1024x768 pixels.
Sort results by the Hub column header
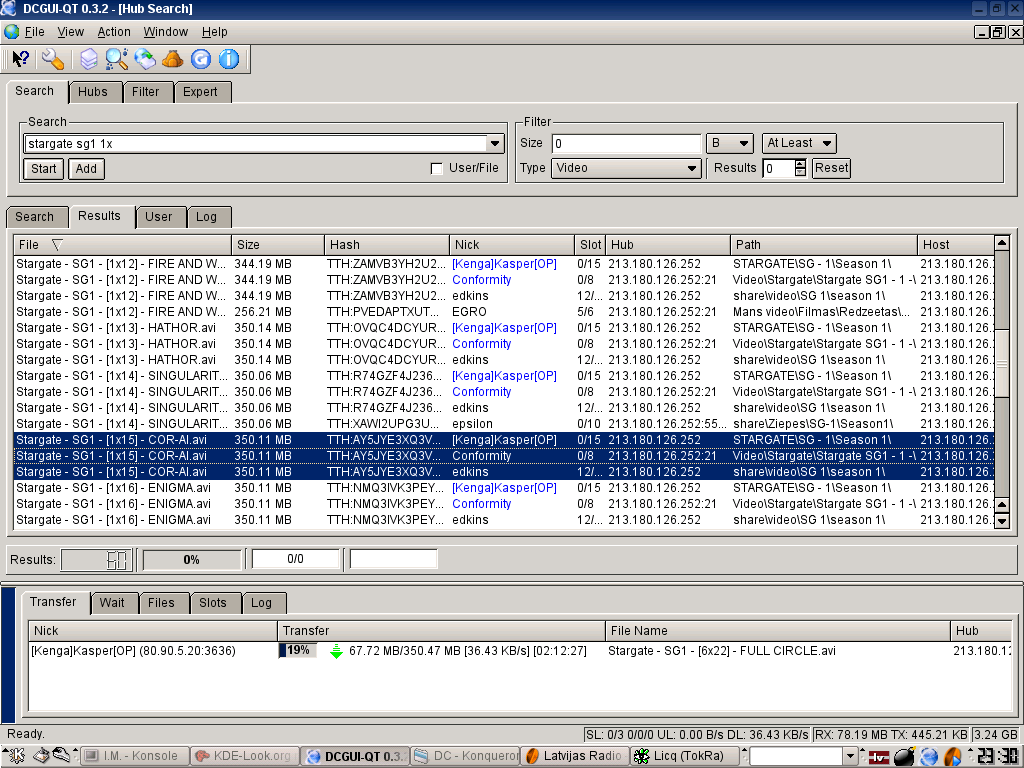coord(667,245)
